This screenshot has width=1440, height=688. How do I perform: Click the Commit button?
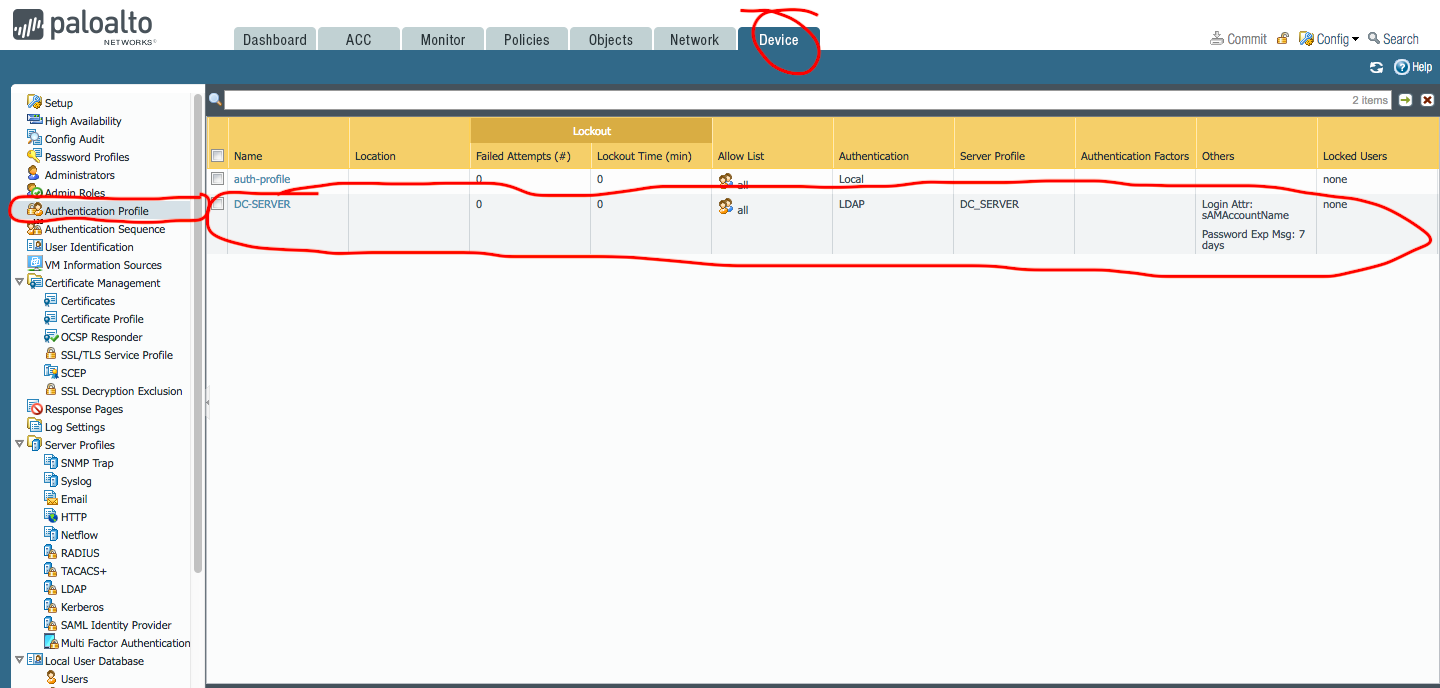1238,39
